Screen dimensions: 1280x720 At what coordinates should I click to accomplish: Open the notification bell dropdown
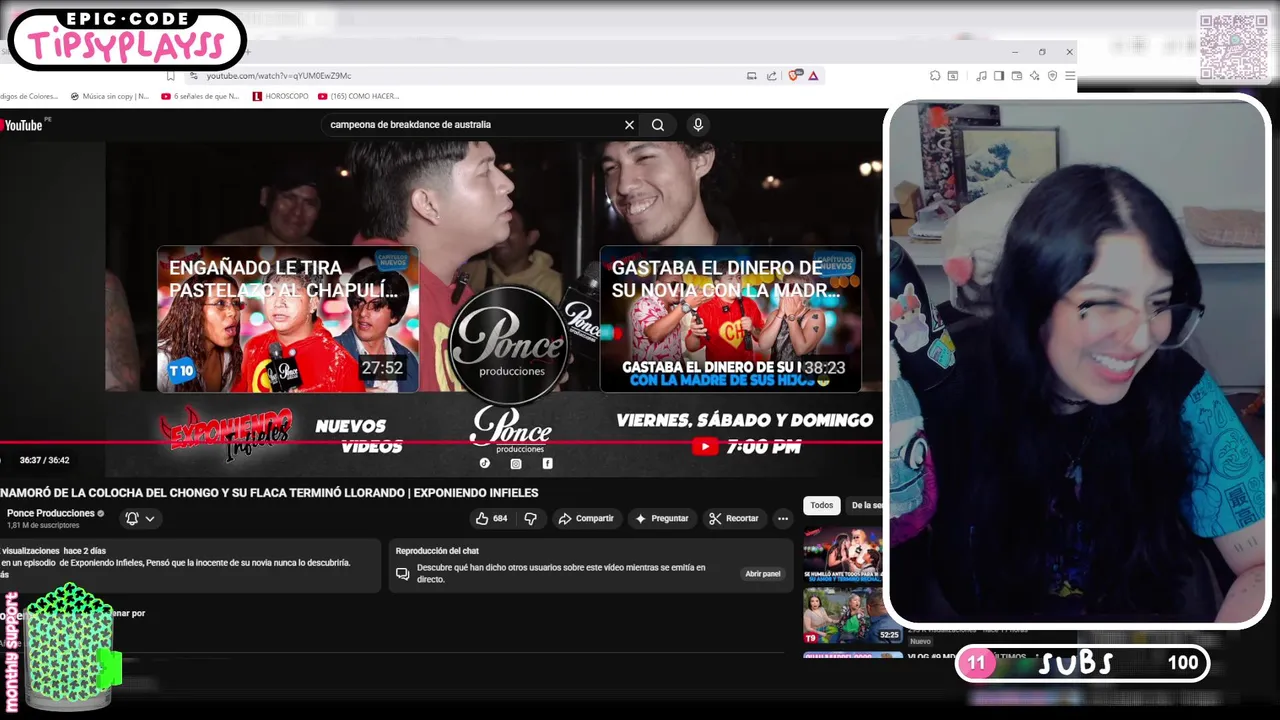click(140, 518)
